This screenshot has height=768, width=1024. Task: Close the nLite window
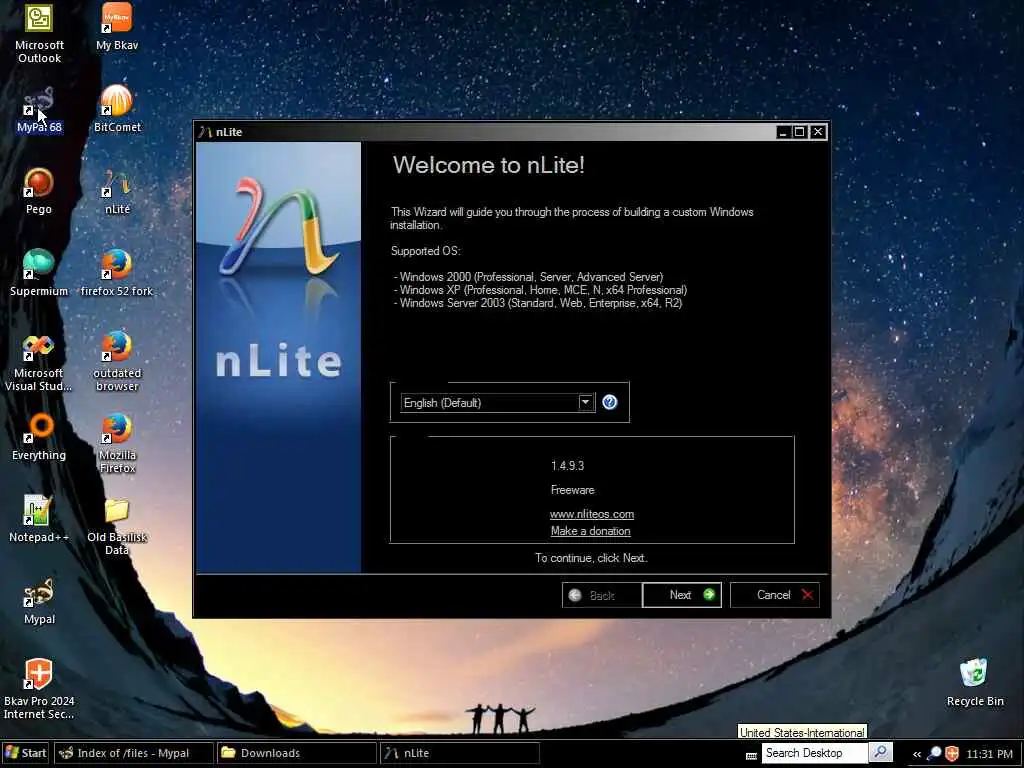point(818,132)
